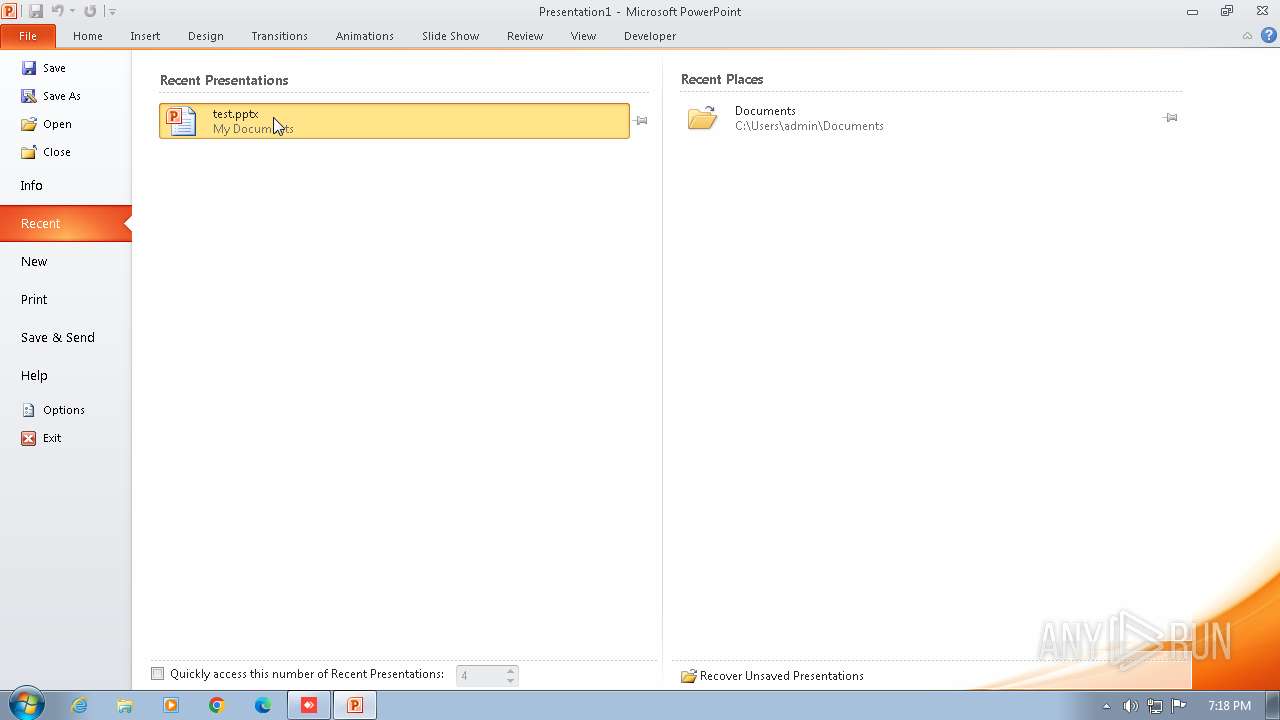The height and width of the screenshot is (720, 1280).
Task: Open PowerPoint Options
Action: pos(53,410)
